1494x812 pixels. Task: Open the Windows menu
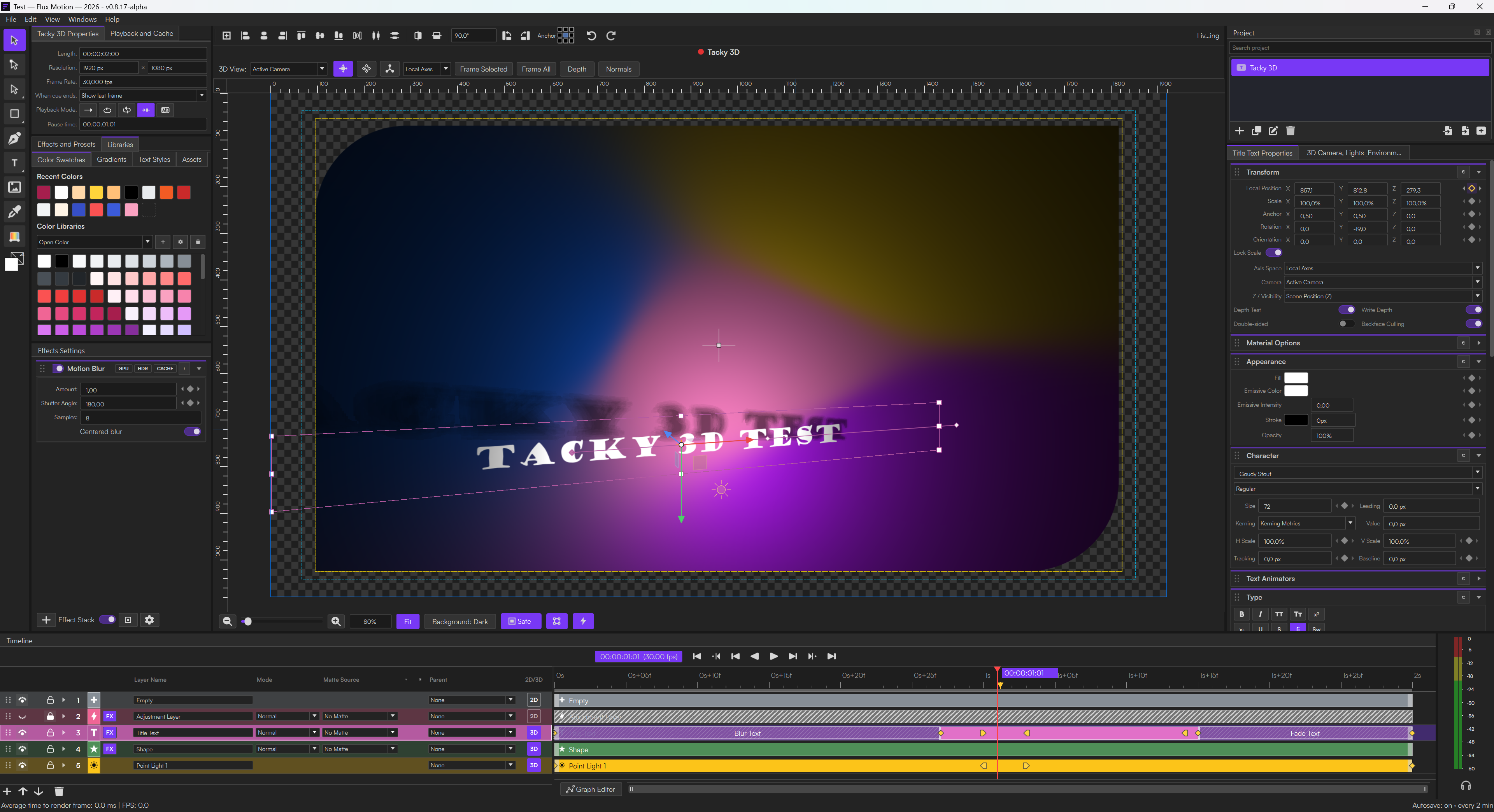[x=82, y=19]
